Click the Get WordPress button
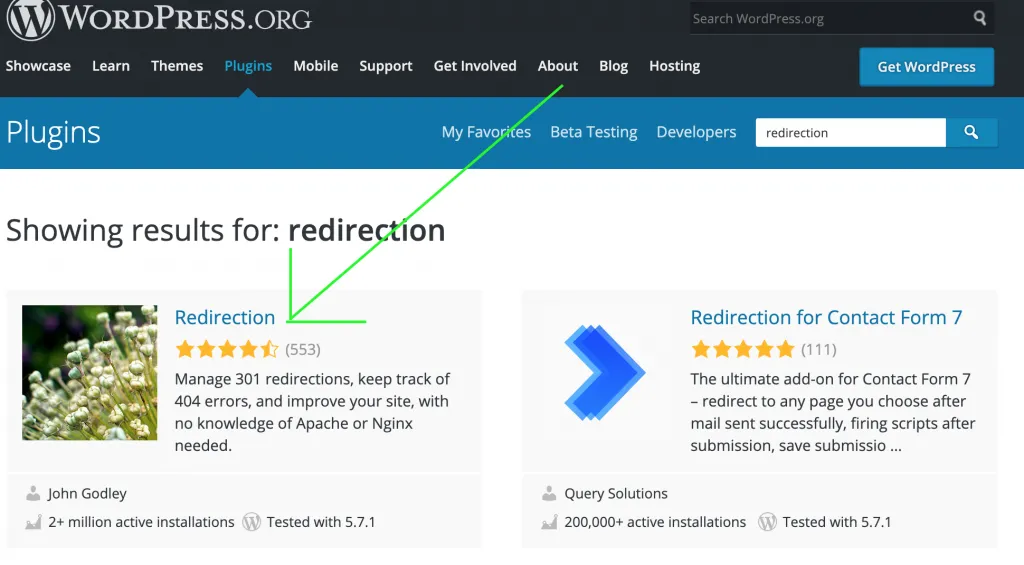The height and width of the screenshot is (565, 1024). [927, 67]
